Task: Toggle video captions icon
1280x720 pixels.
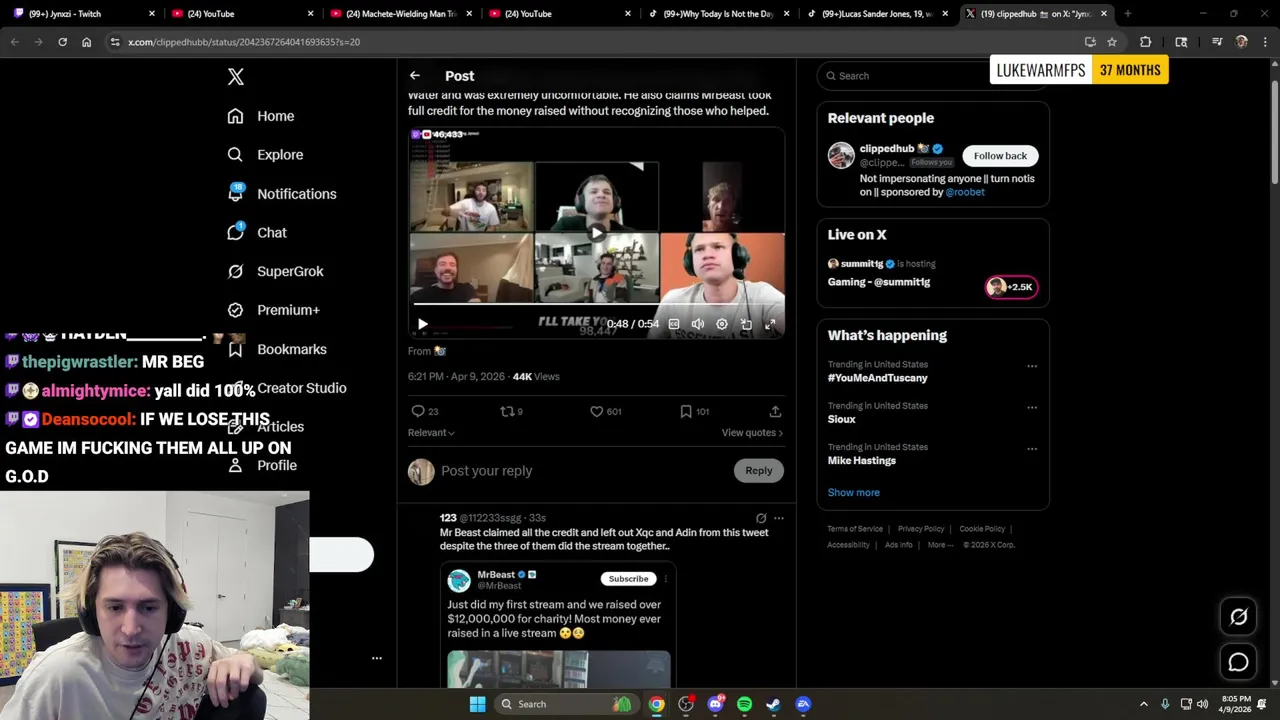Action: click(x=674, y=324)
